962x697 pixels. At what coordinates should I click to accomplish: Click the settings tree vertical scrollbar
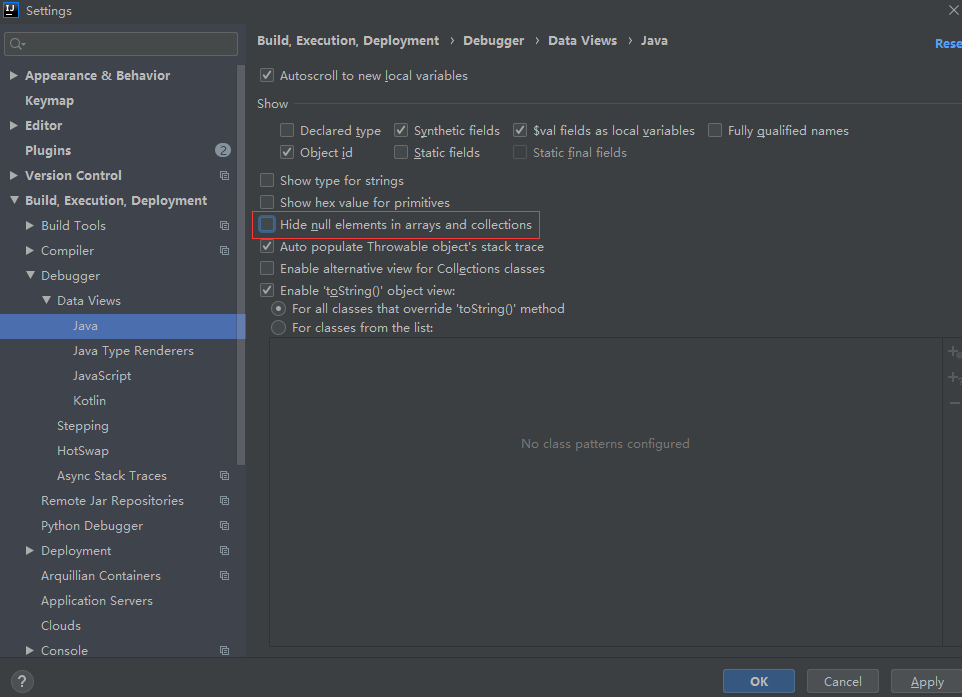[241, 264]
